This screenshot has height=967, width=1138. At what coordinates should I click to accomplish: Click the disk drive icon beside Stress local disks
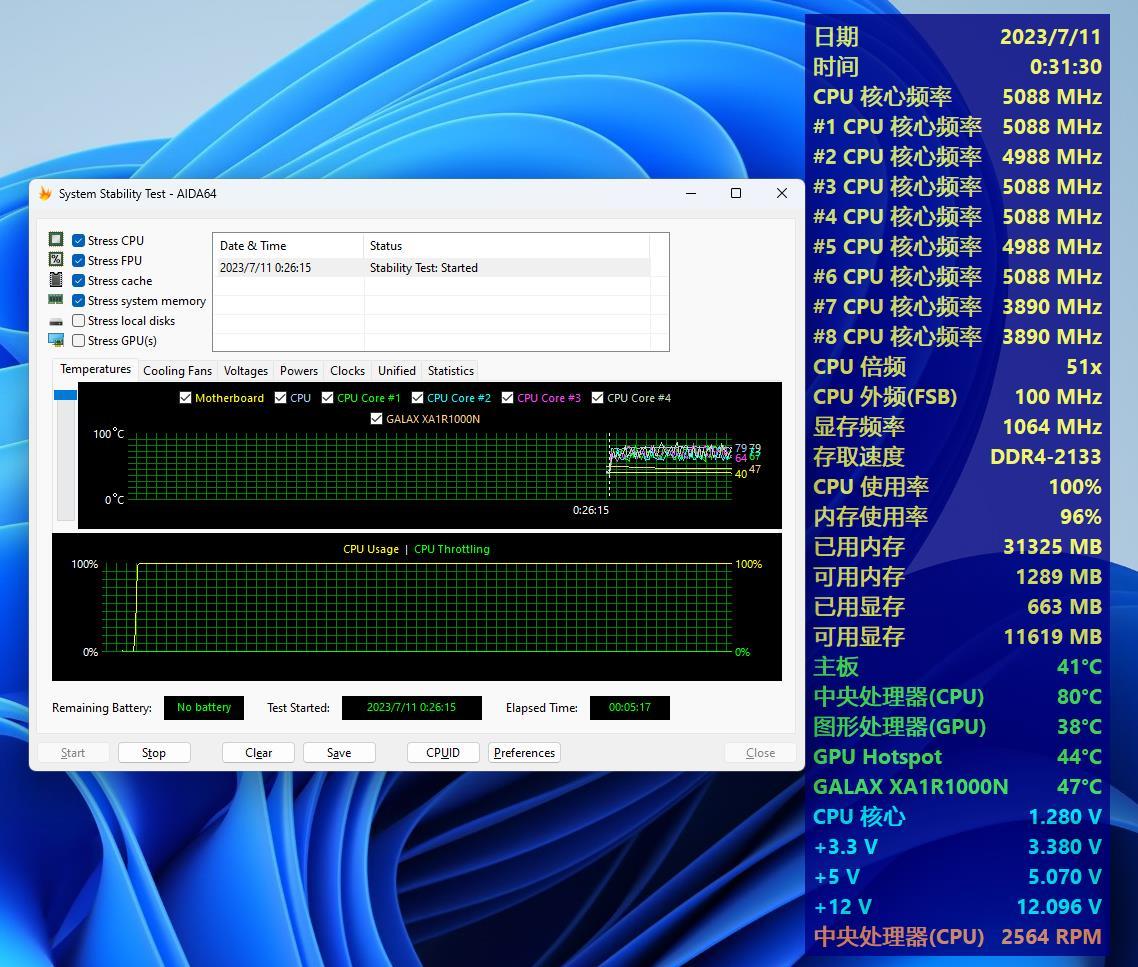(x=56, y=321)
